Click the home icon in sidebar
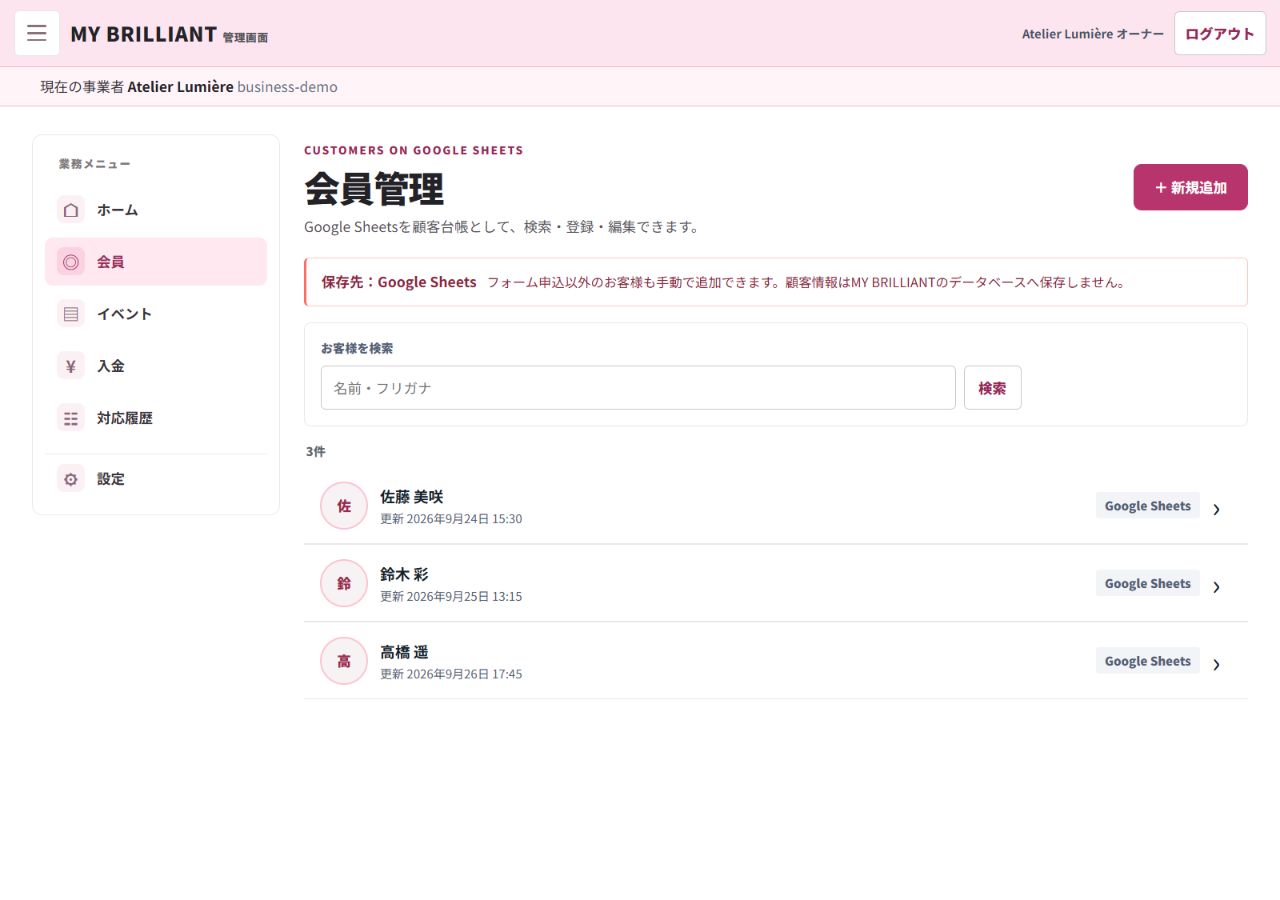 71,210
